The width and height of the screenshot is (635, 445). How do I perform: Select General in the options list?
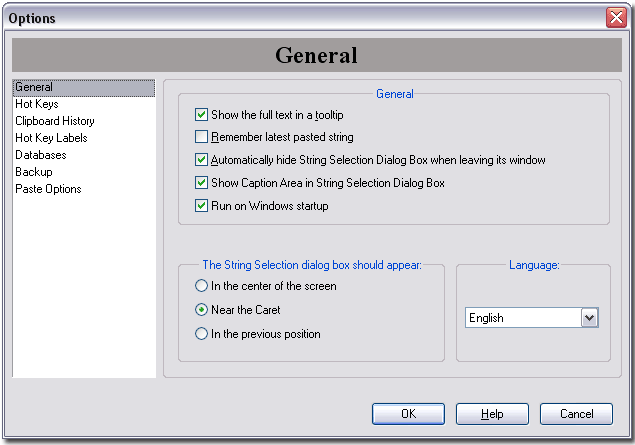[x=84, y=87]
